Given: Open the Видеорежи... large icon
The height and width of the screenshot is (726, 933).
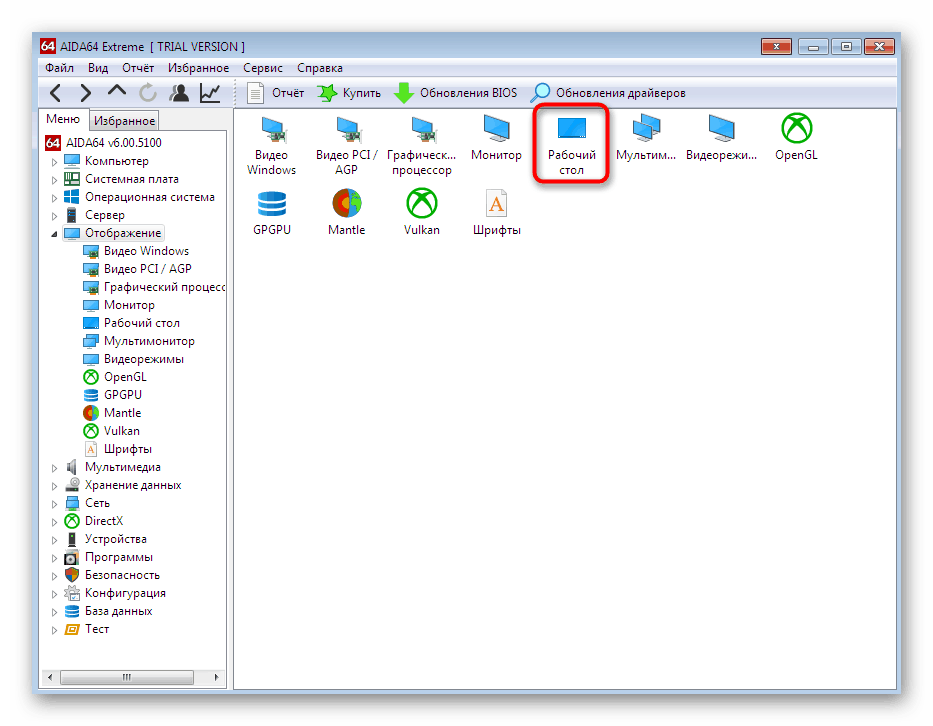Looking at the screenshot, I should pos(721,139).
